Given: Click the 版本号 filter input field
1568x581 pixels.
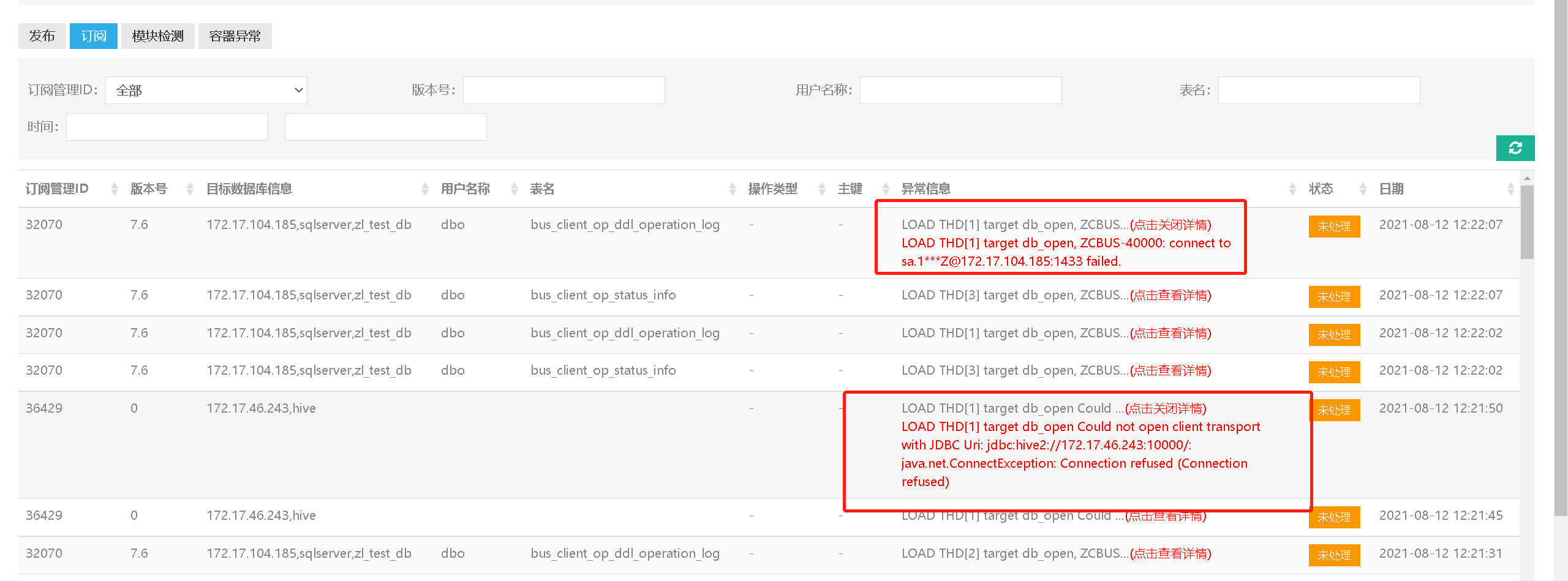Looking at the screenshot, I should 563,91.
